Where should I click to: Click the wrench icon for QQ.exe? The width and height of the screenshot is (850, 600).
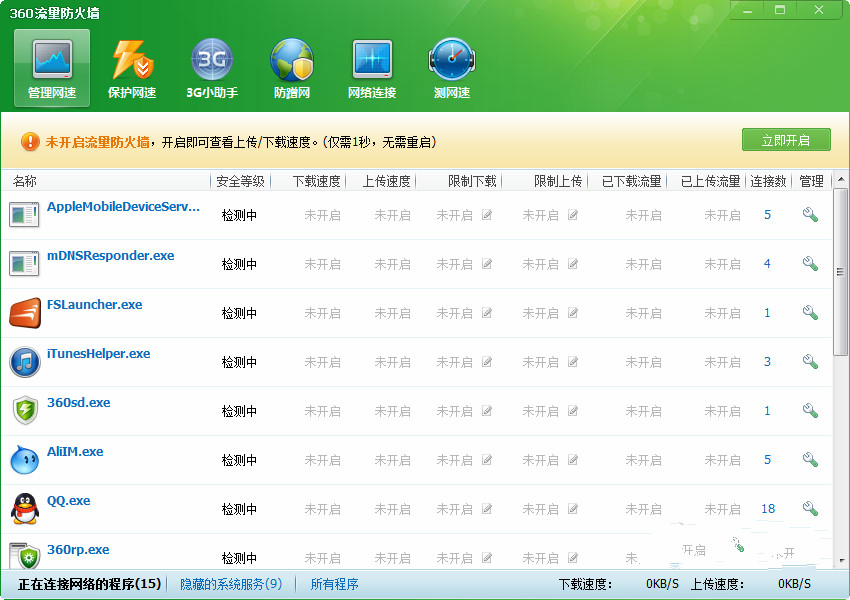coord(810,509)
